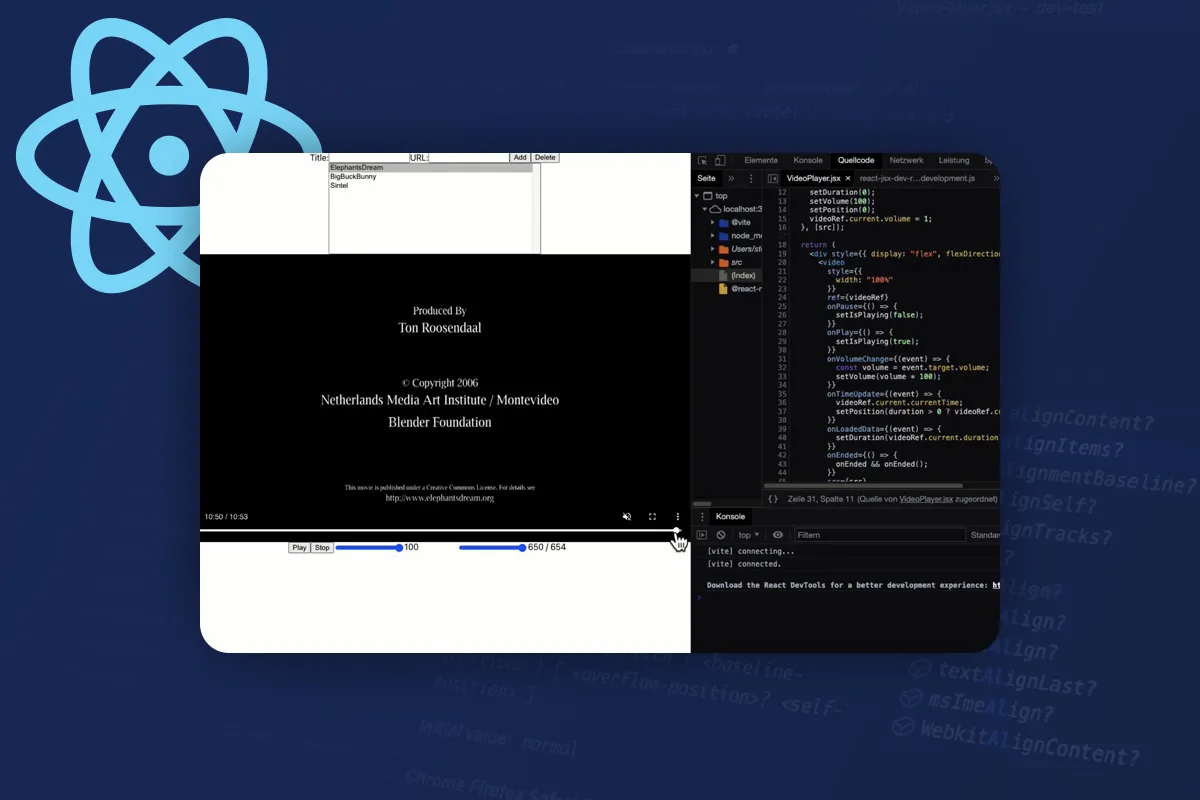Screen dimensions: 1200x800
Task: Click the playlist vertical scrollbar
Action: click(536, 208)
